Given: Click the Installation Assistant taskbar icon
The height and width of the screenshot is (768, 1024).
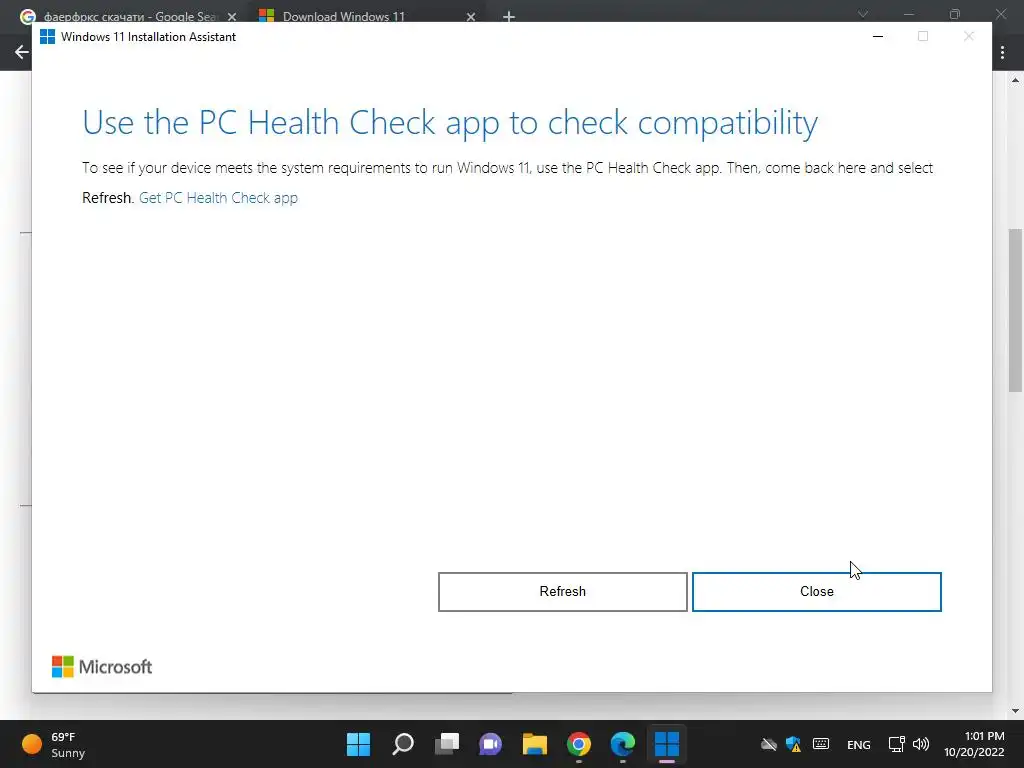Looking at the screenshot, I should (667, 744).
